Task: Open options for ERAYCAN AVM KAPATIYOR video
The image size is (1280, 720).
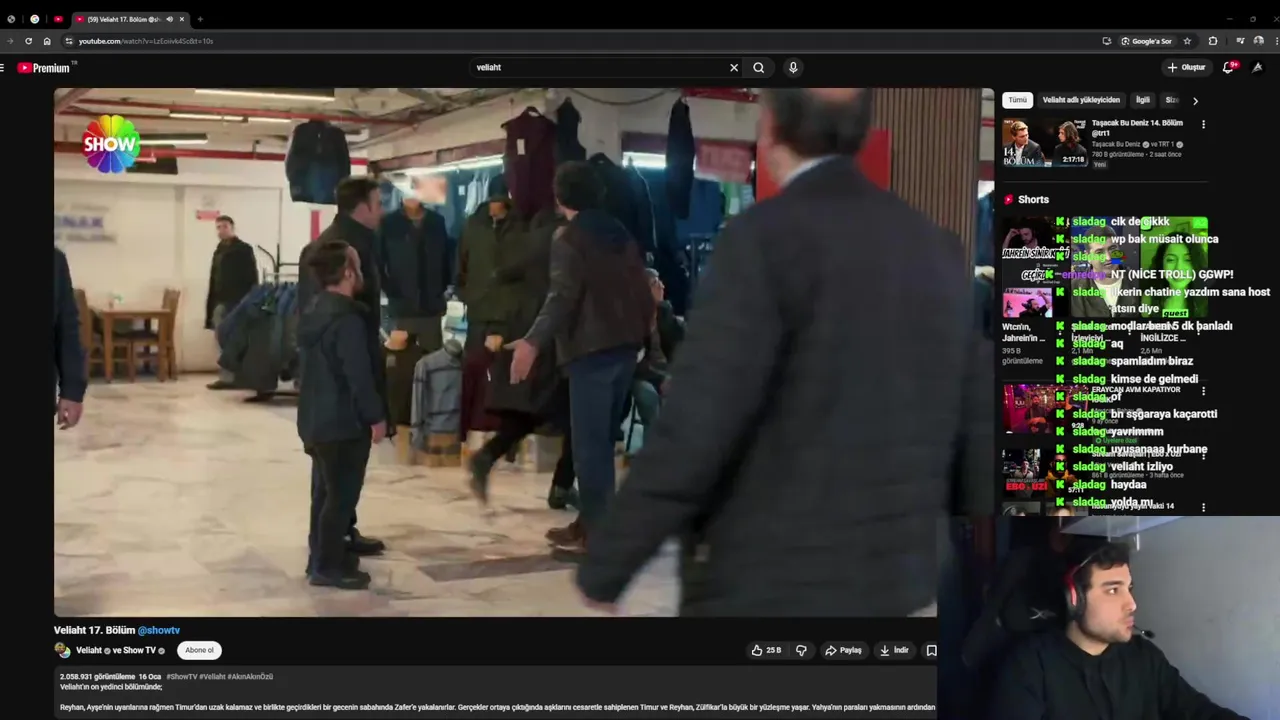Action: pyautogui.click(x=1203, y=391)
